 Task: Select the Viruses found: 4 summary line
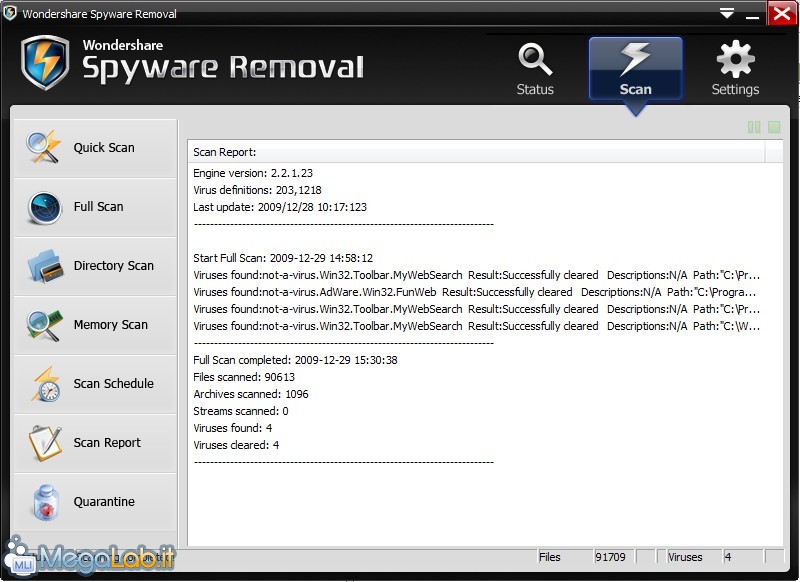point(233,428)
